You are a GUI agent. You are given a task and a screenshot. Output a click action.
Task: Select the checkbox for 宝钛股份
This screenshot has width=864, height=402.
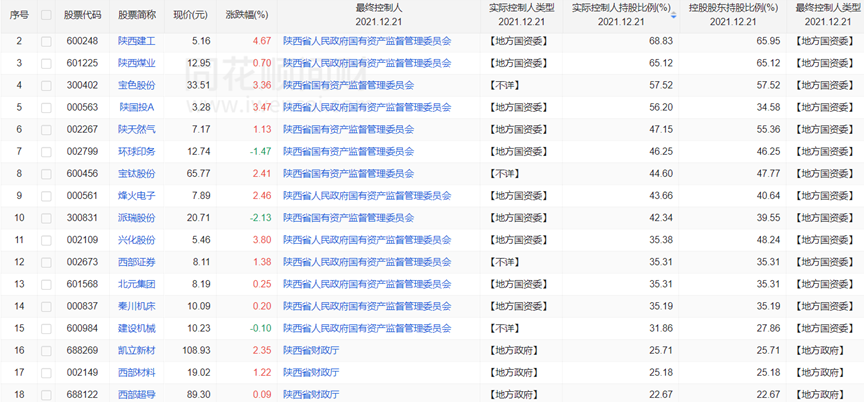(46, 174)
